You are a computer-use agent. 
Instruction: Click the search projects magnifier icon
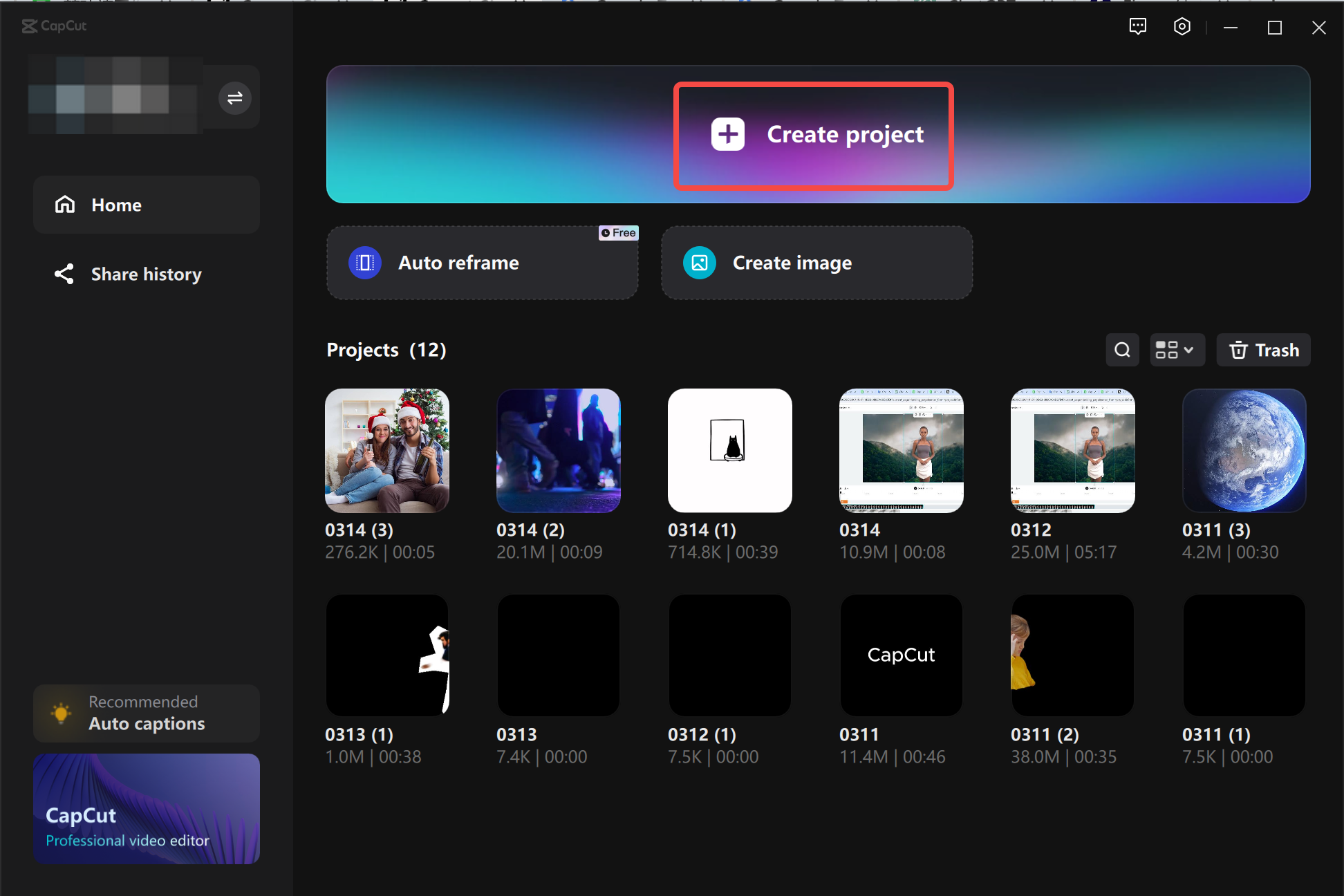pos(1122,350)
